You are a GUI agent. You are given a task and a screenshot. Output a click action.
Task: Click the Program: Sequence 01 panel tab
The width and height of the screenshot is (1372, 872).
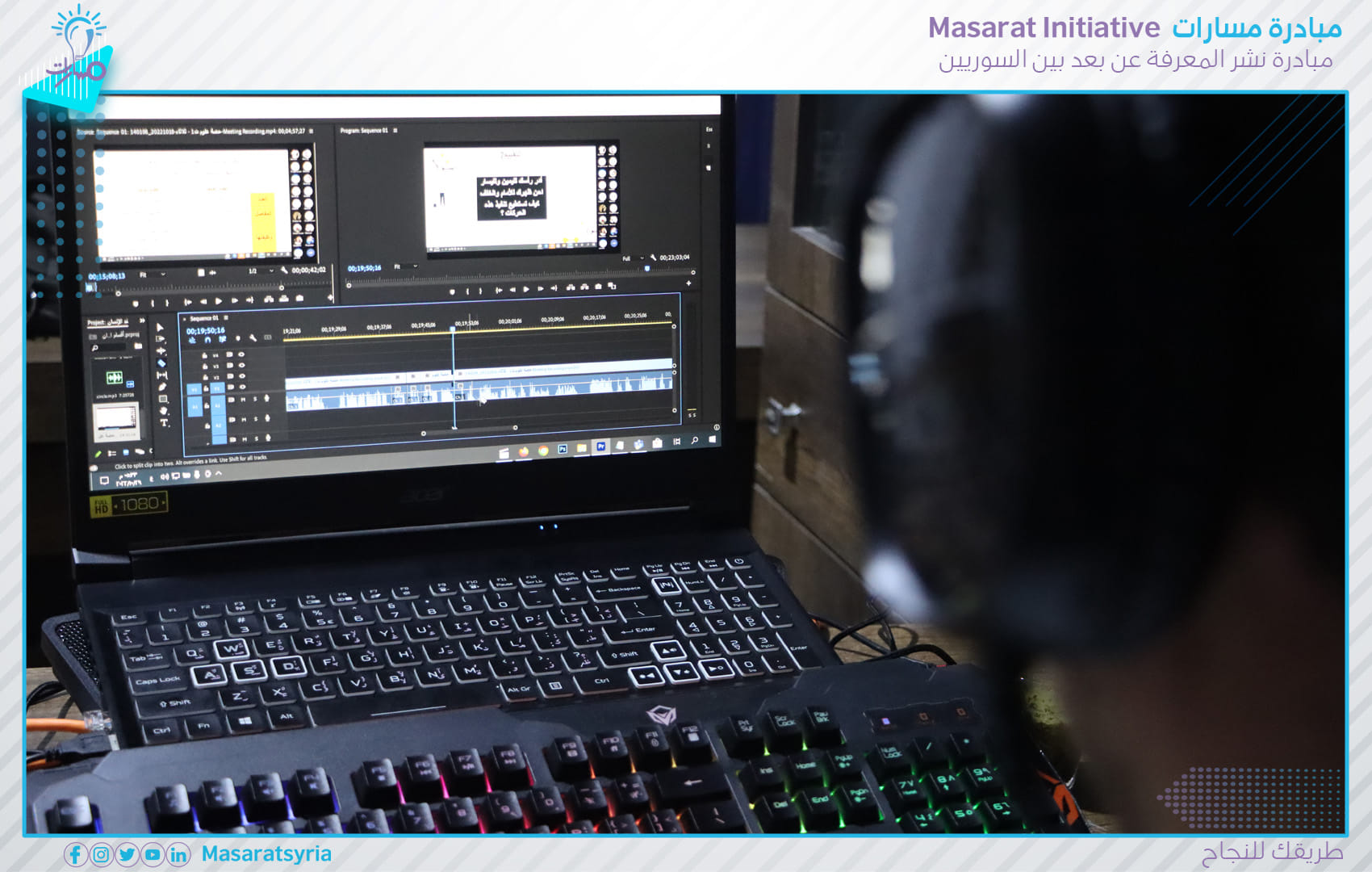pyautogui.click(x=365, y=130)
